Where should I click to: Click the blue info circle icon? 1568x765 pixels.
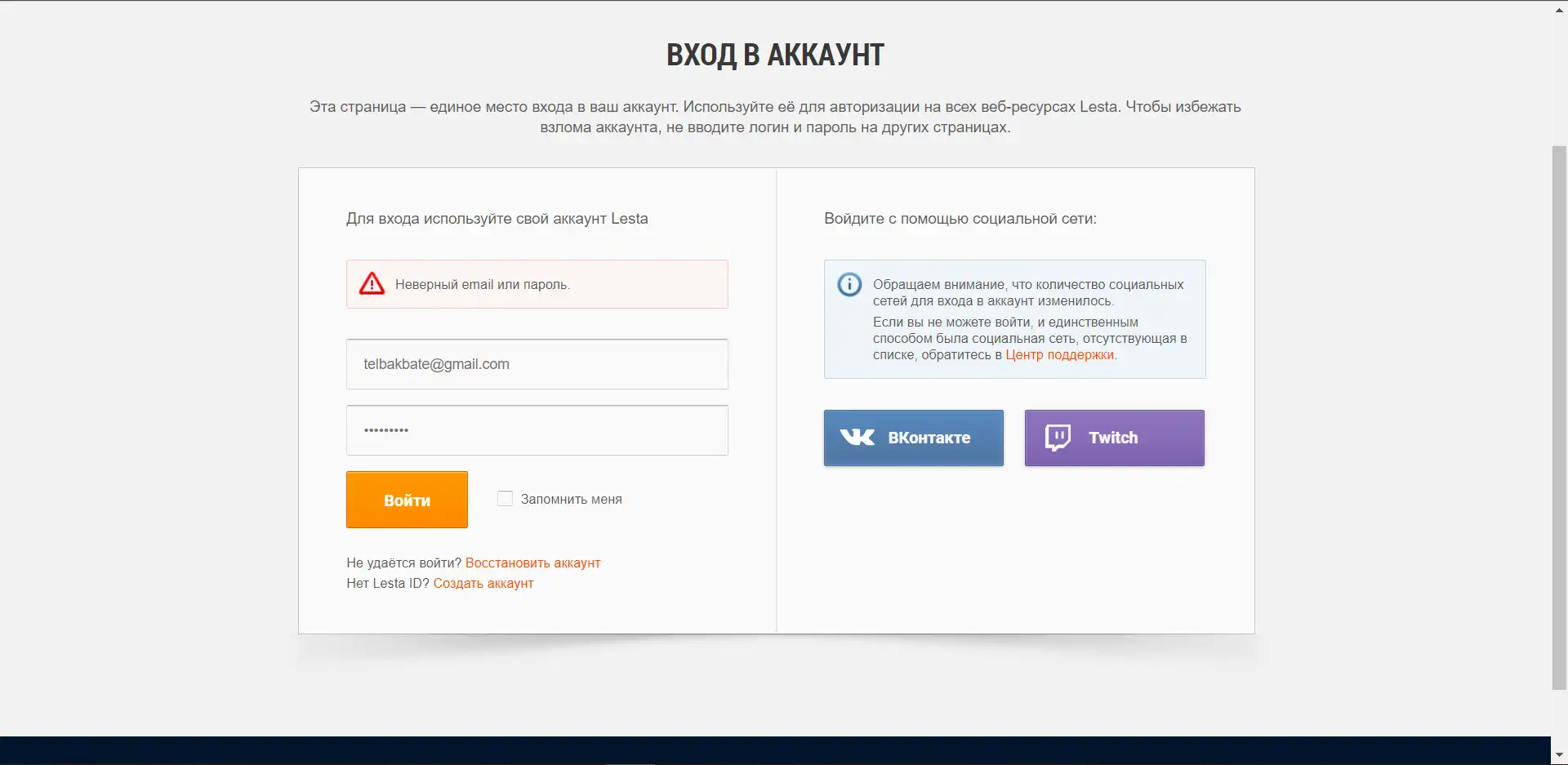coord(849,284)
